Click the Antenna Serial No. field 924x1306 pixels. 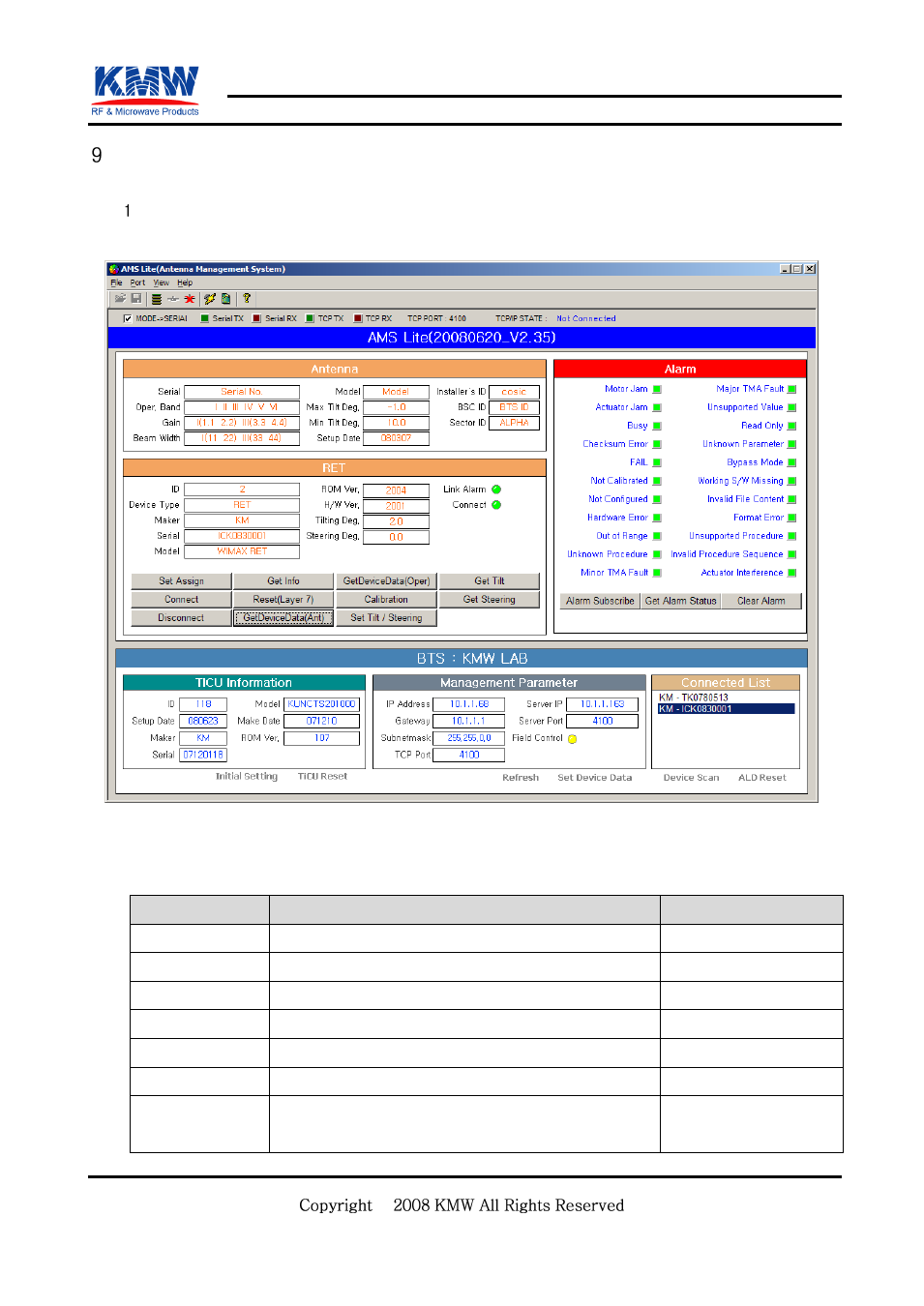point(242,392)
